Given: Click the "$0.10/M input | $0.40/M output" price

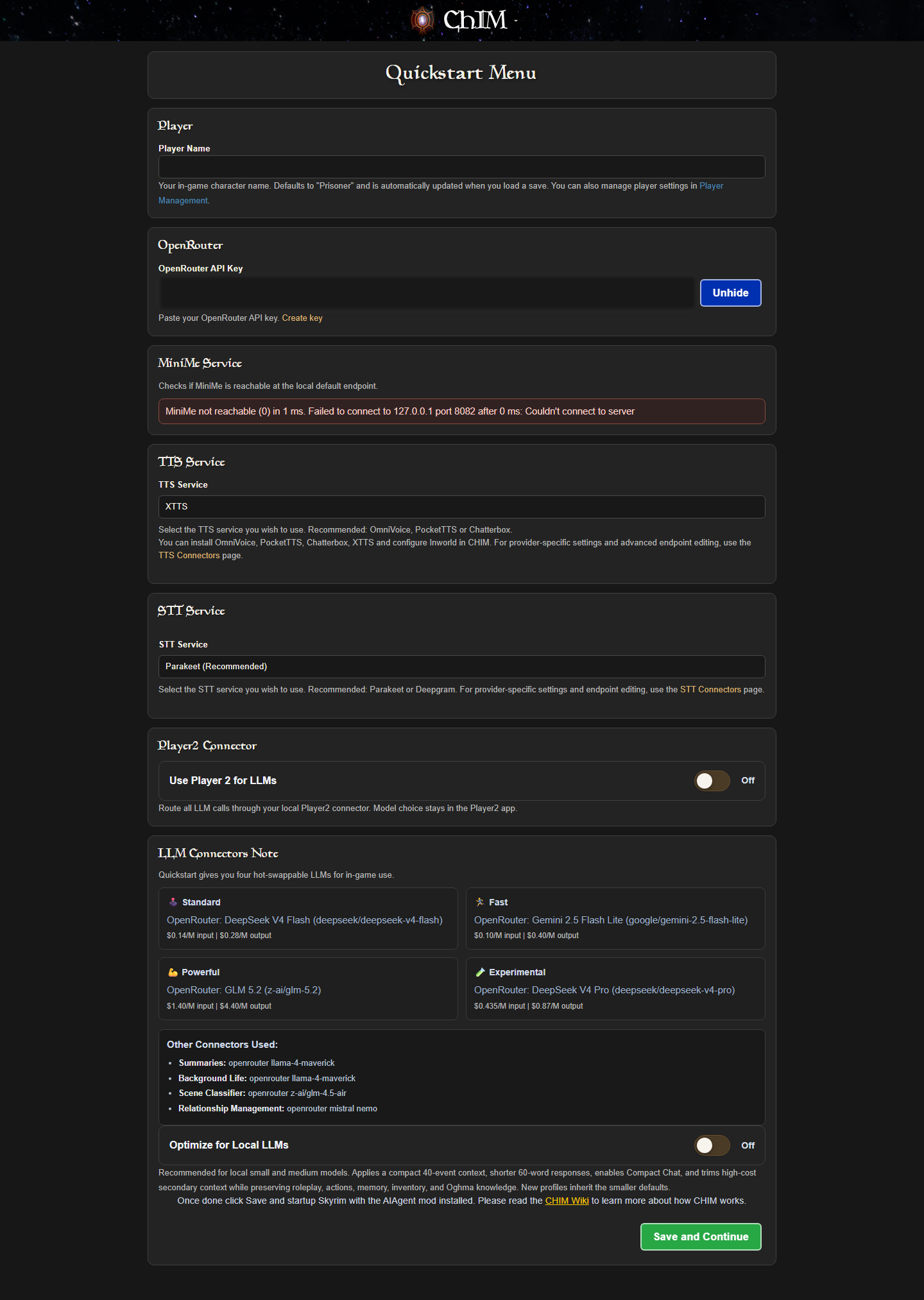Looking at the screenshot, I should 526,936.
